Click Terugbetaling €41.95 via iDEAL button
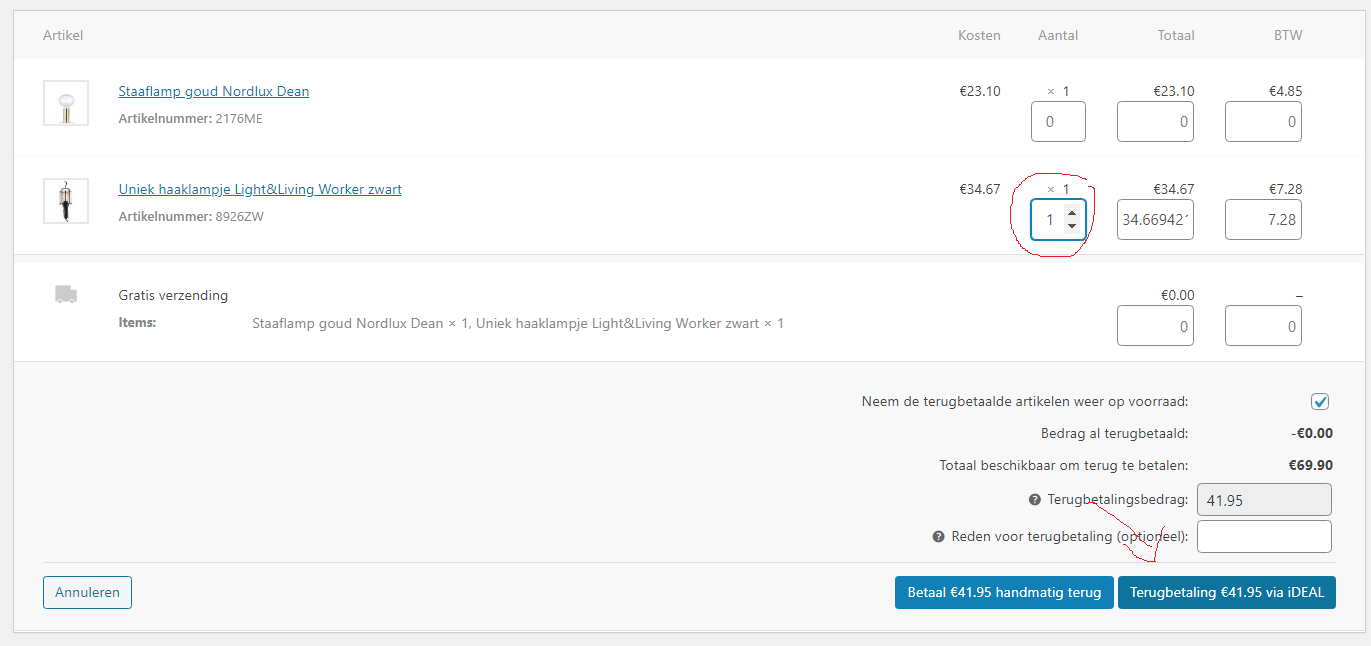The image size is (1371, 646). (1226, 592)
